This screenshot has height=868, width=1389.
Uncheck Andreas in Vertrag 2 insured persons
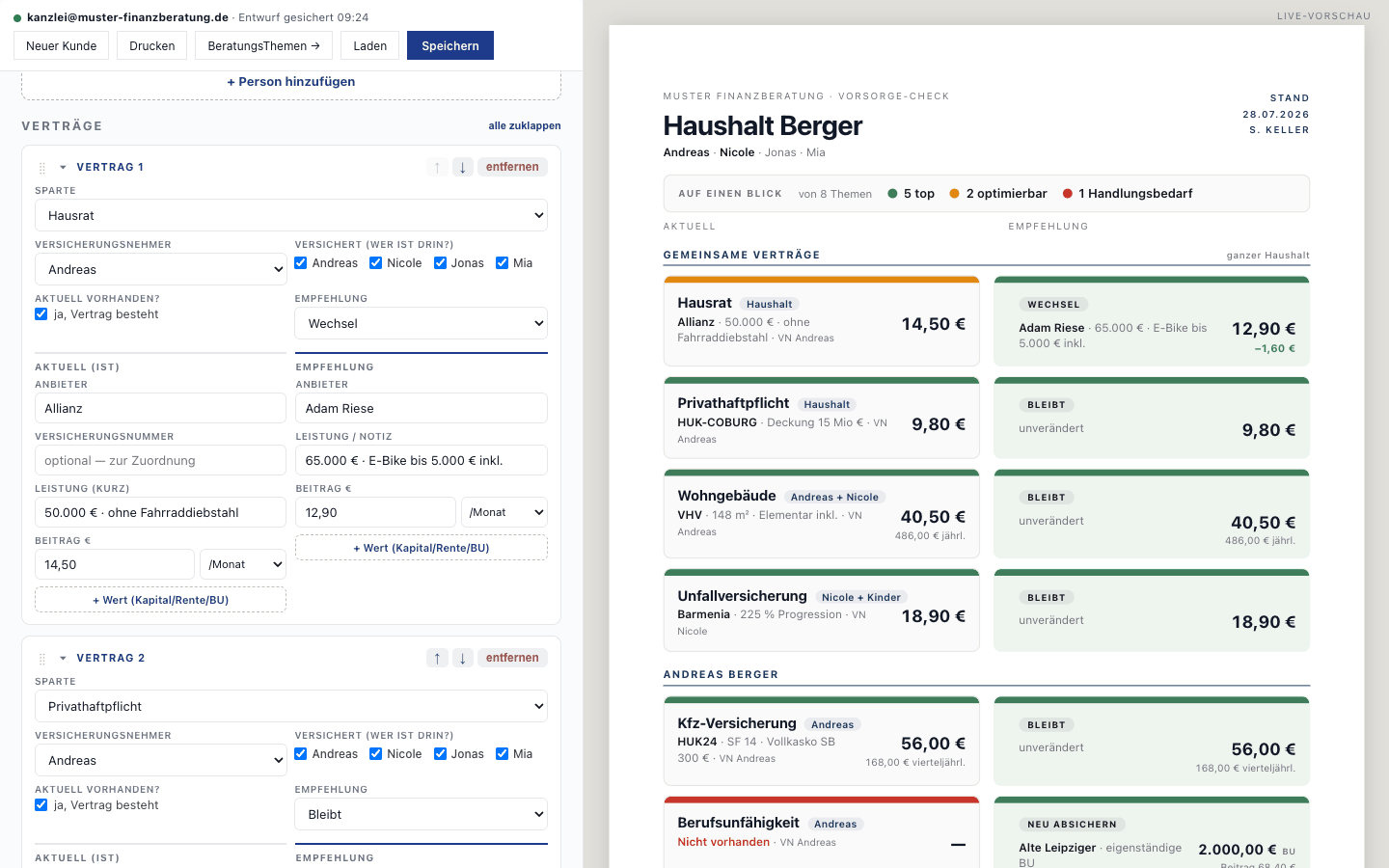[x=301, y=754]
